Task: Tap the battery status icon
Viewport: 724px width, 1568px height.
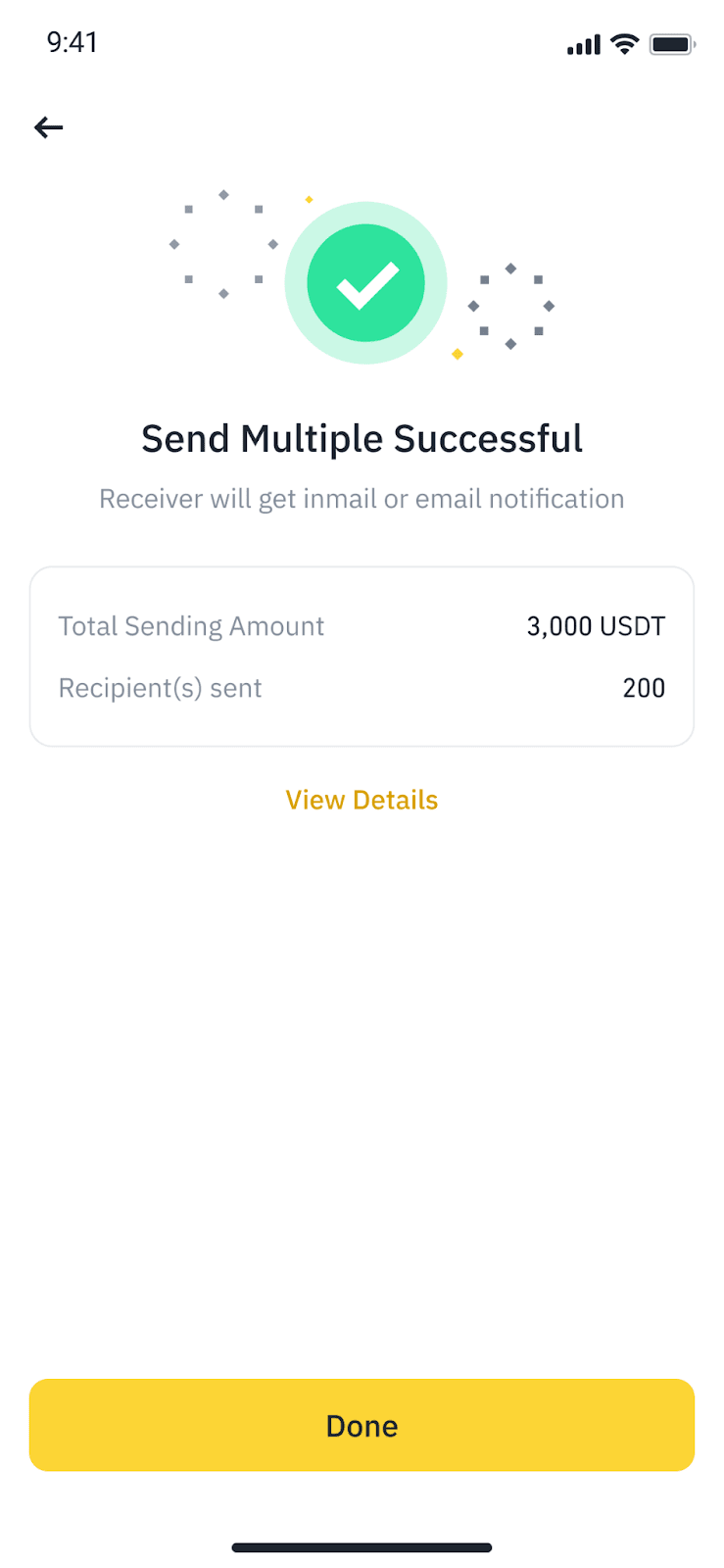Action: pos(672,44)
